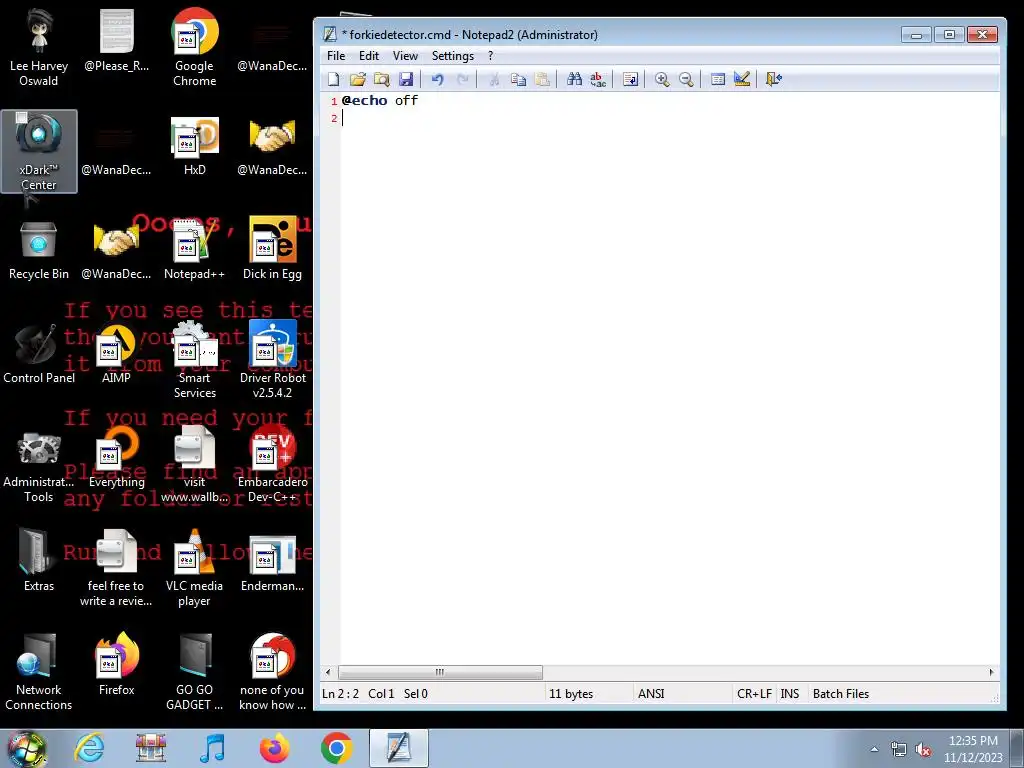Click the Exit door toolbar icon

[774, 80]
